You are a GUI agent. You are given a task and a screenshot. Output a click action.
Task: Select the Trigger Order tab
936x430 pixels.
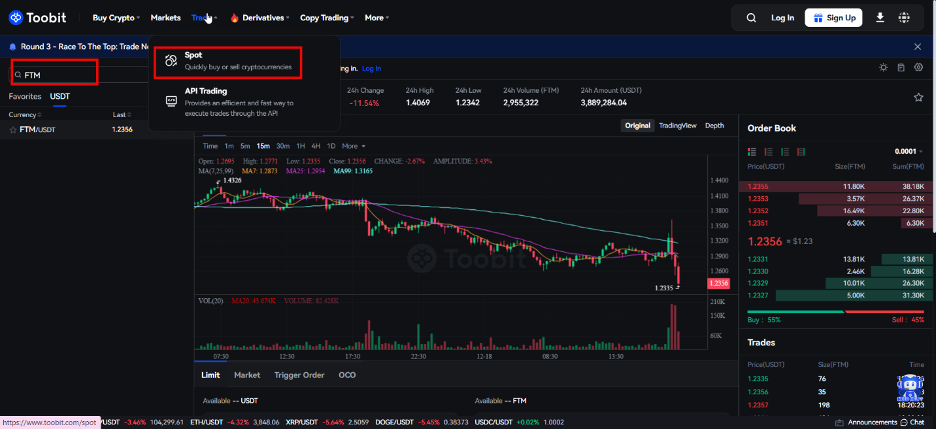pyautogui.click(x=299, y=375)
